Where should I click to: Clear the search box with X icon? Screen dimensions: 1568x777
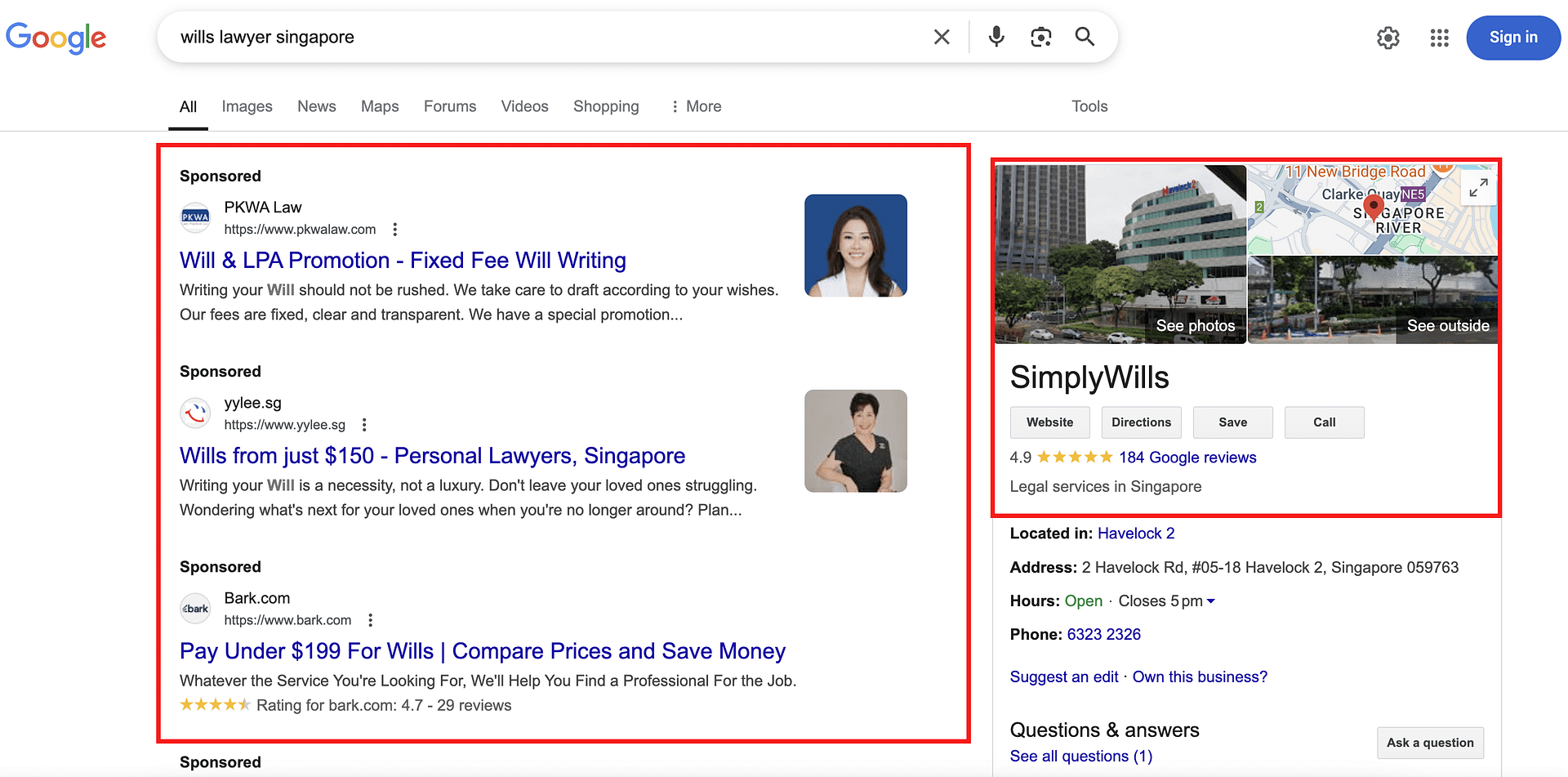[942, 37]
